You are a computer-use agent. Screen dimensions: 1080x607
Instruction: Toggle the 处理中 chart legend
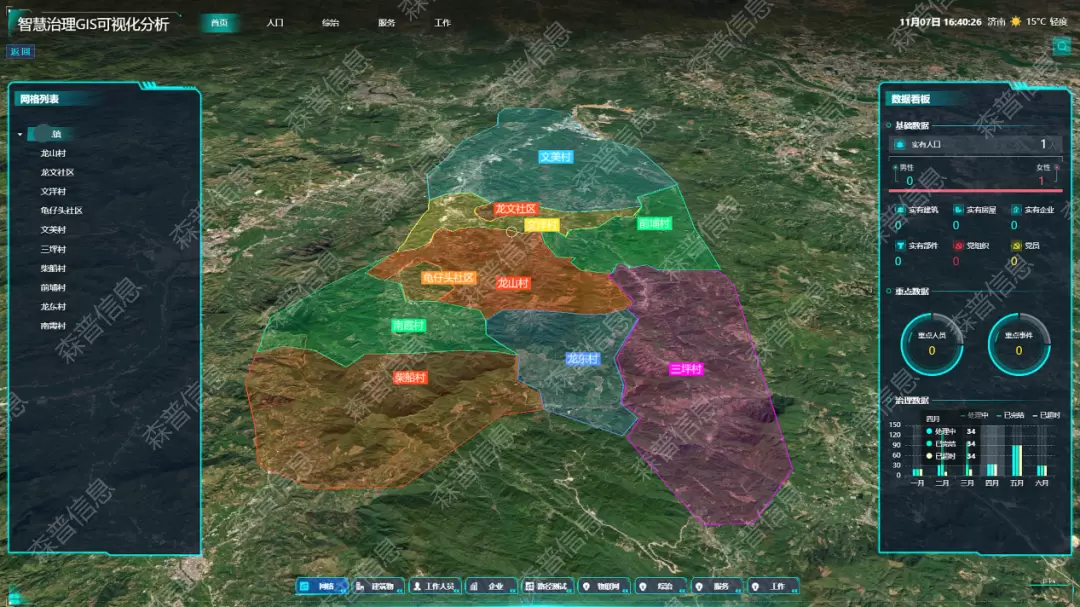pos(975,415)
